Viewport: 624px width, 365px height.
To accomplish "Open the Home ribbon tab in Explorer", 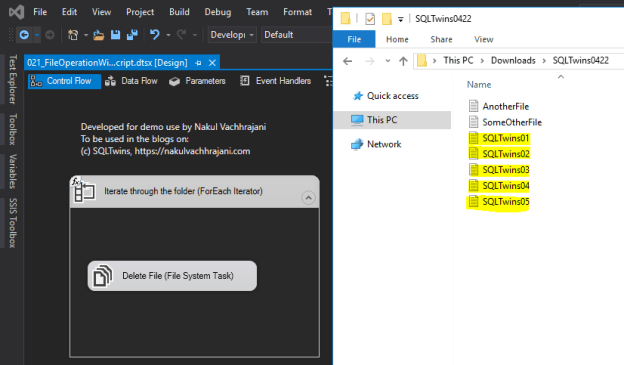I will (x=397, y=39).
